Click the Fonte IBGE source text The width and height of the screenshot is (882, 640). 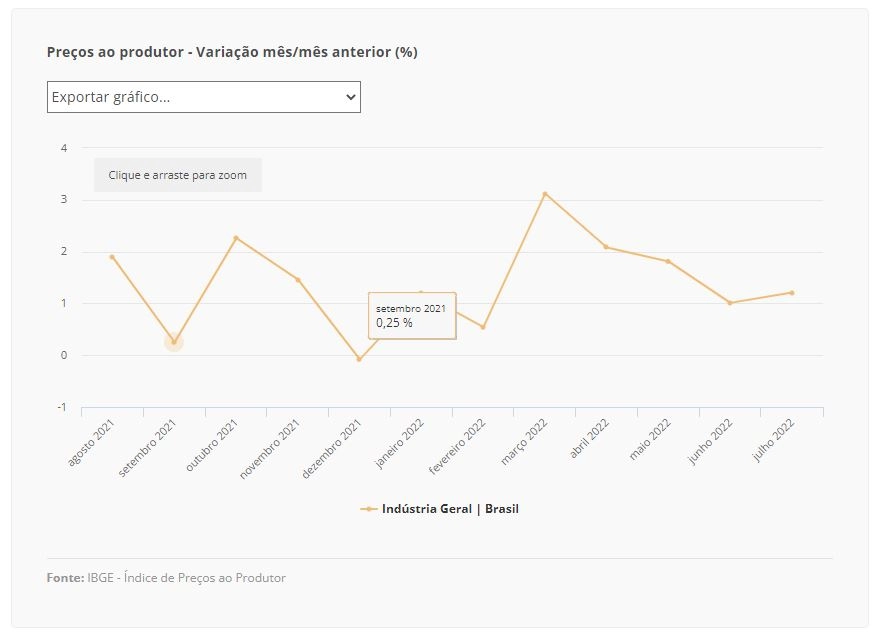pos(166,578)
